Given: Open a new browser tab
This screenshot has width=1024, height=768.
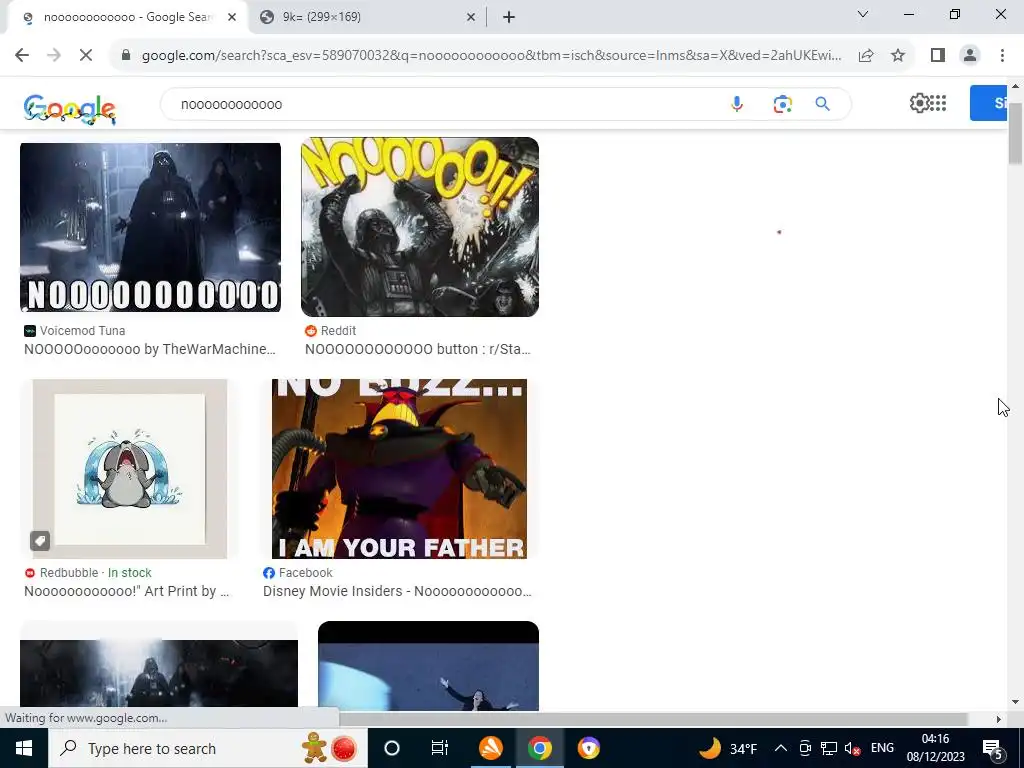Looking at the screenshot, I should [509, 18].
